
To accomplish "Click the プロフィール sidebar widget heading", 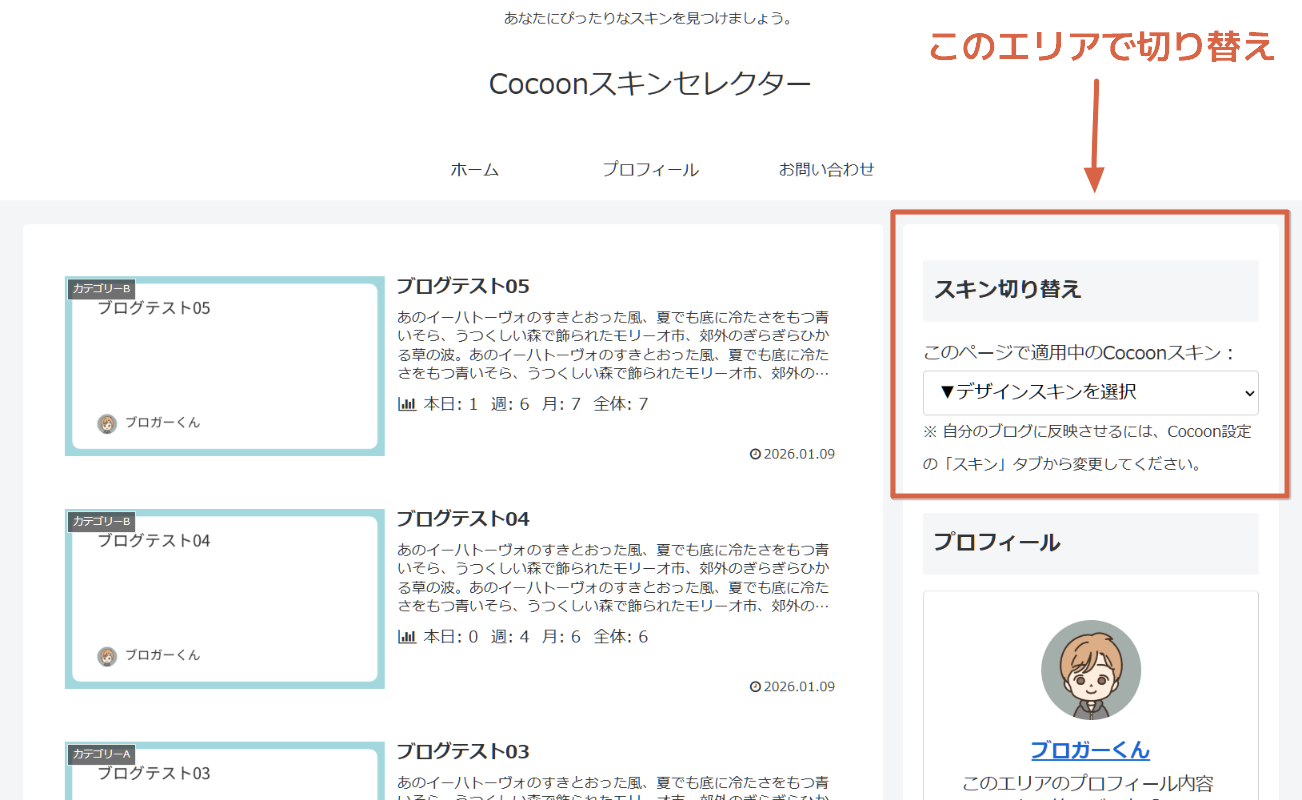I will tap(1091, 543).
